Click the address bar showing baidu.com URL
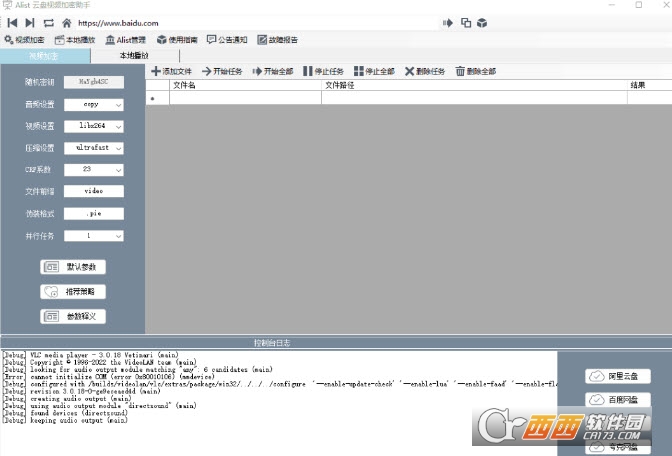Screen dimensions: 672x456 [257, 23]
